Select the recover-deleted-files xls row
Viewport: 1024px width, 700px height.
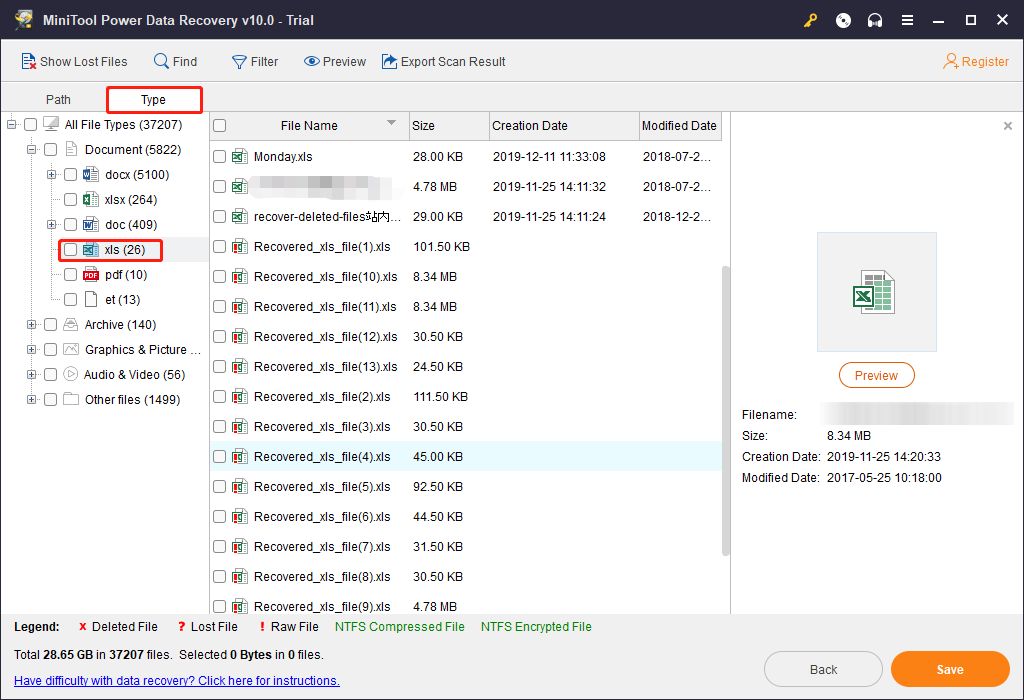click(x=466, y=217)
